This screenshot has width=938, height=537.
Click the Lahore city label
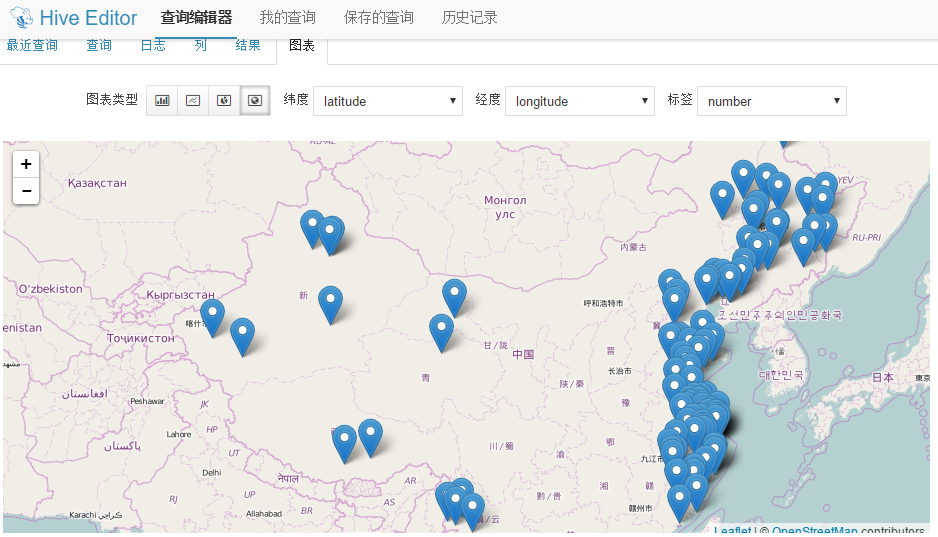179,434
